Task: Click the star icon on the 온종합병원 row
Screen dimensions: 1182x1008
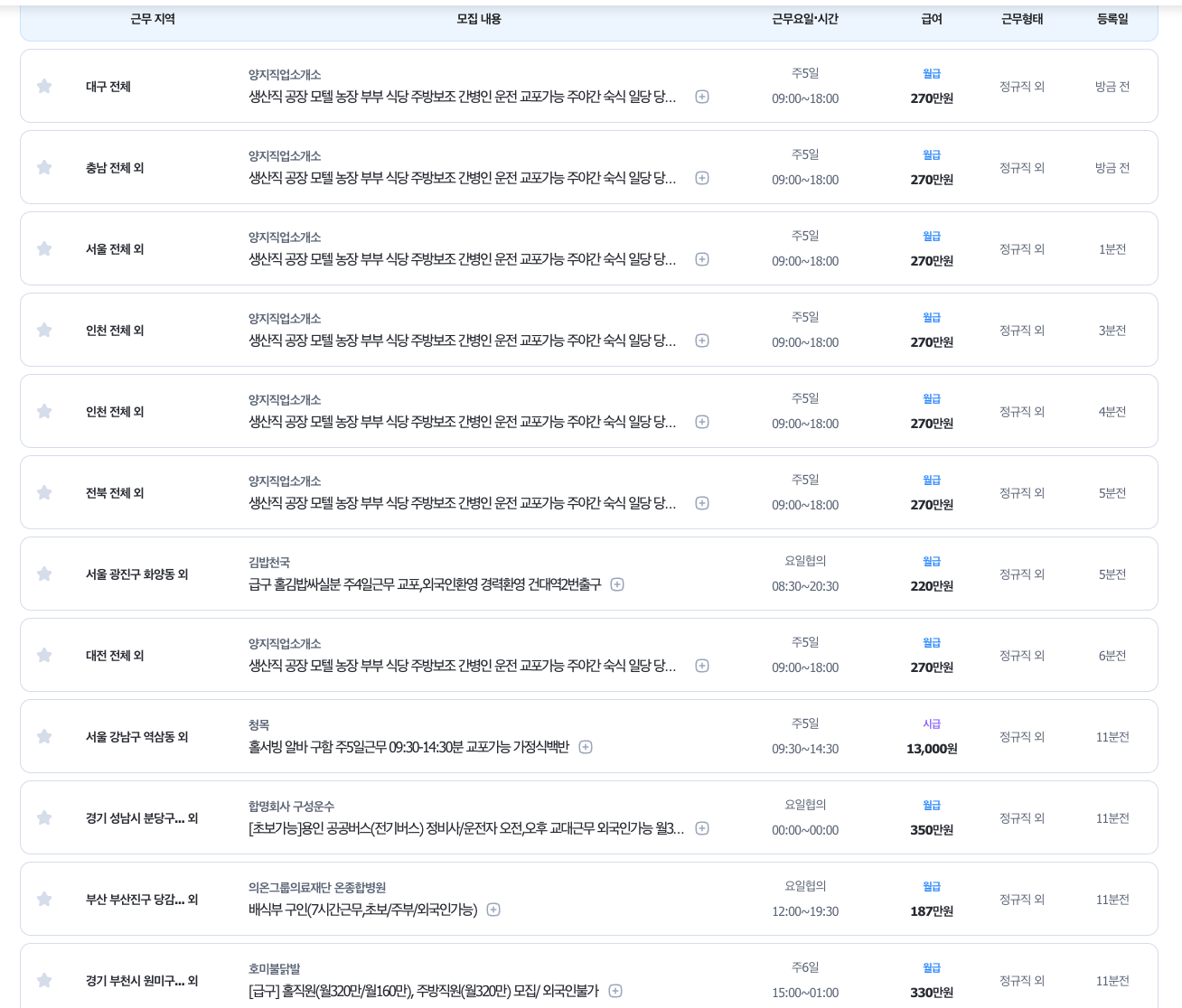Action: 43,899
